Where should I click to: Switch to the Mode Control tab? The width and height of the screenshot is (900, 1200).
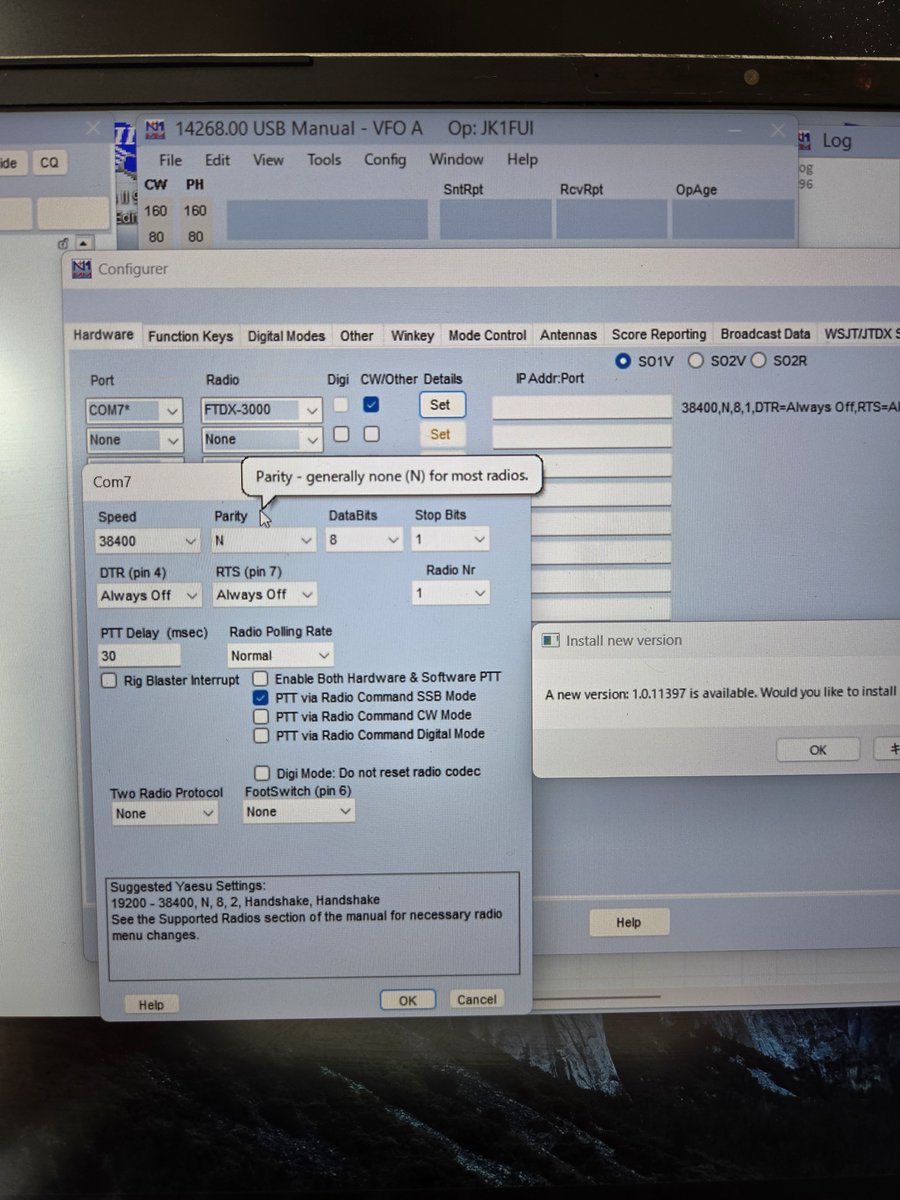[x=487, y=336]
